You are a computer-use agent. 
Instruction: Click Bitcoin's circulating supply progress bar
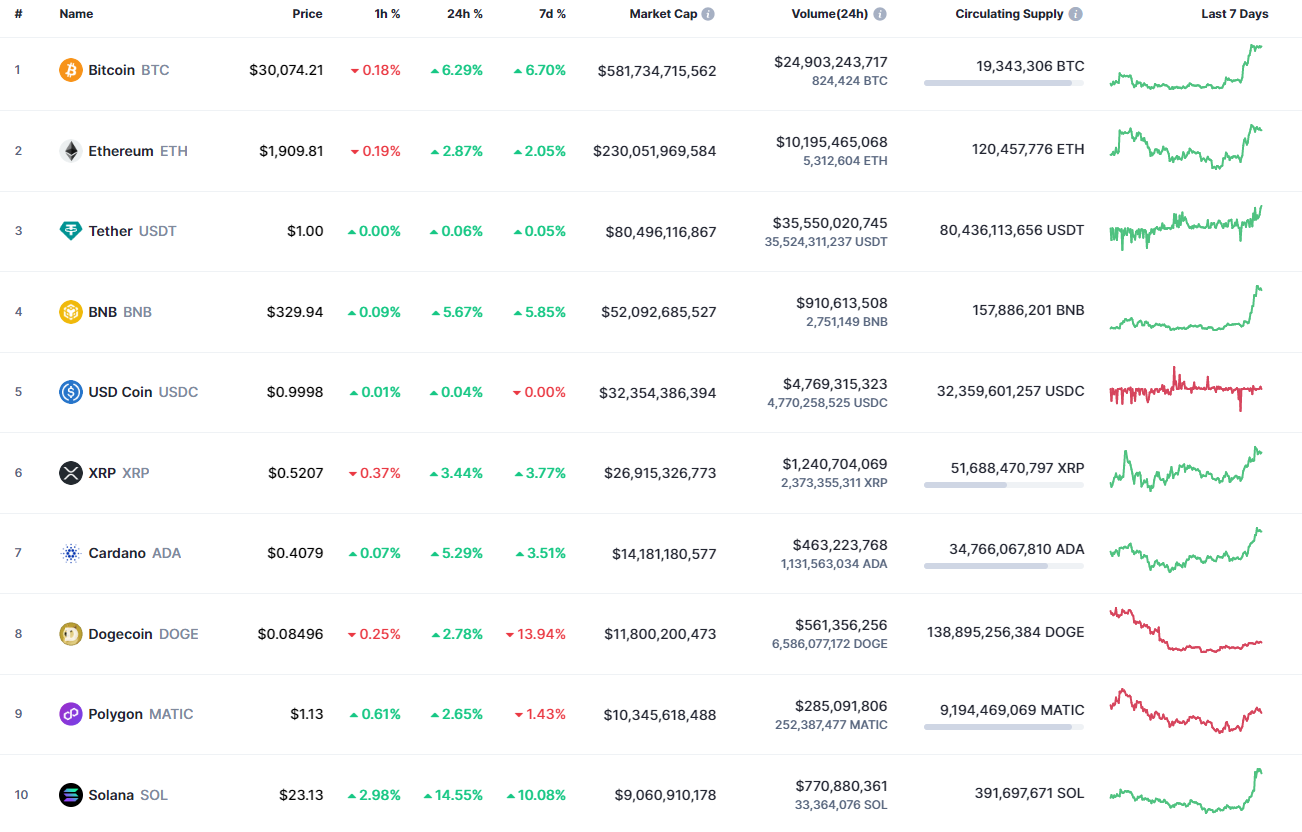point(1003,83)
